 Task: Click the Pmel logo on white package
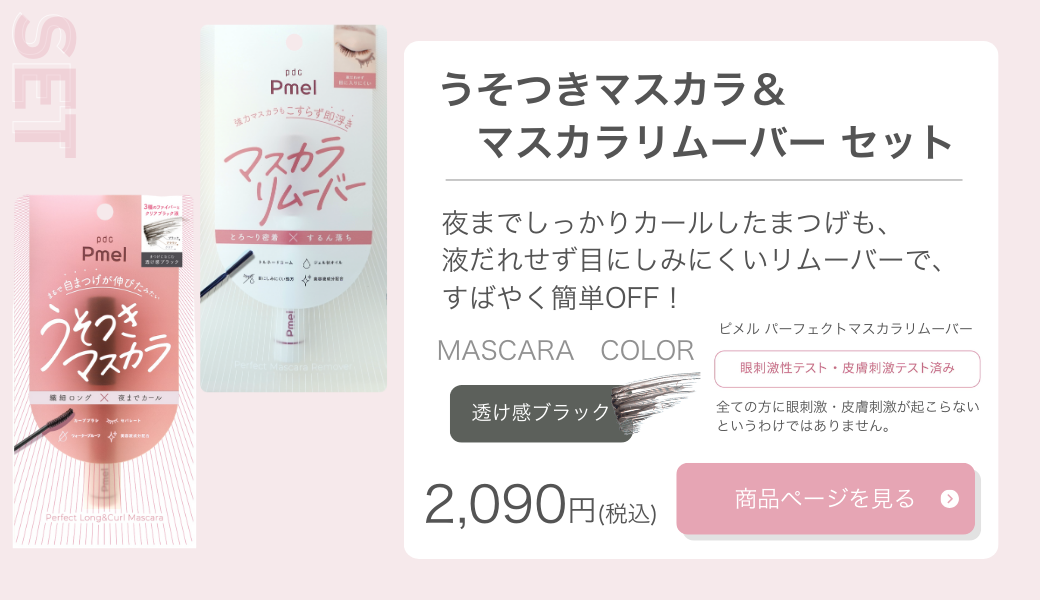tap(293, 83)
